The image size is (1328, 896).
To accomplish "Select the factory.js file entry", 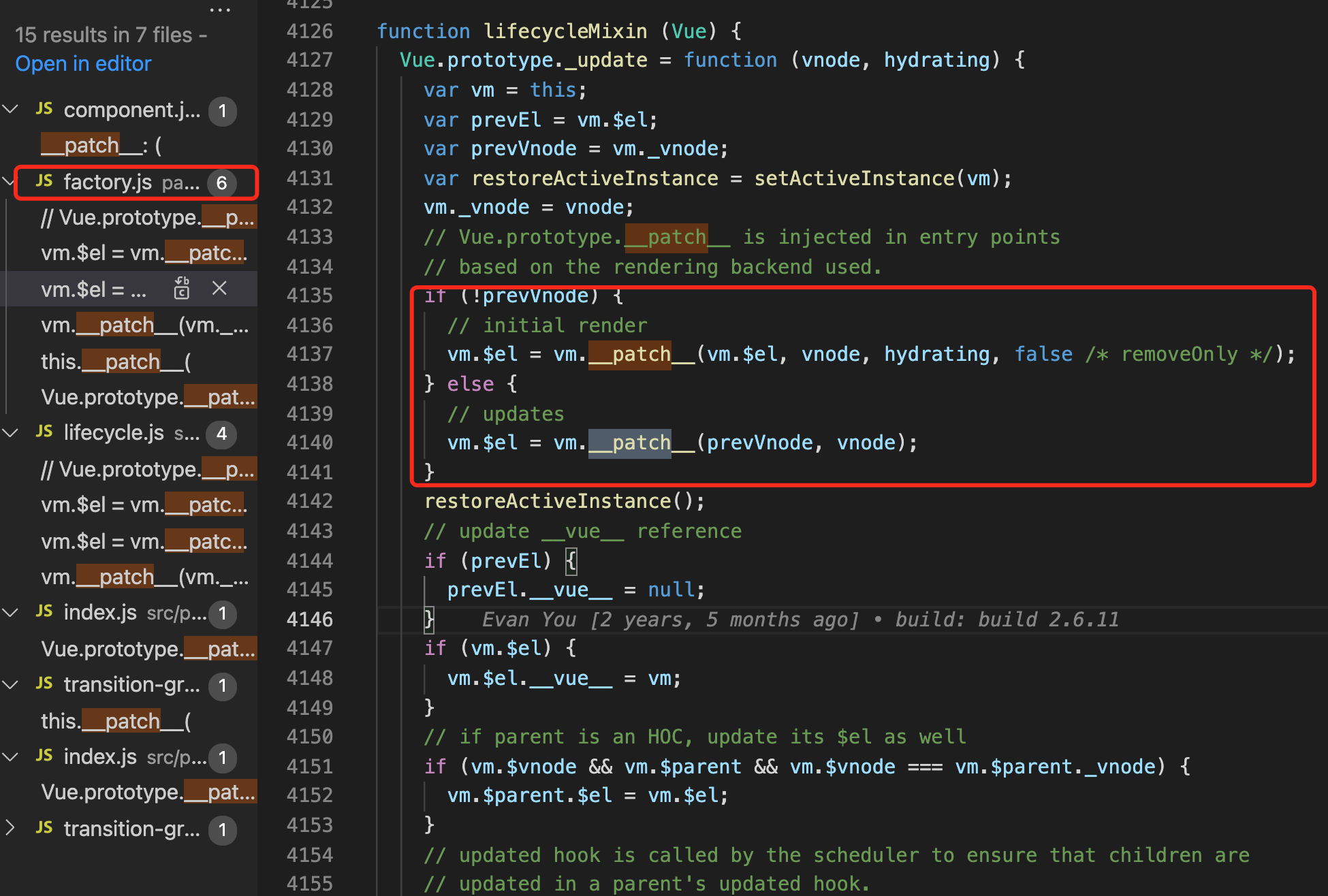I will coord(109,182).
